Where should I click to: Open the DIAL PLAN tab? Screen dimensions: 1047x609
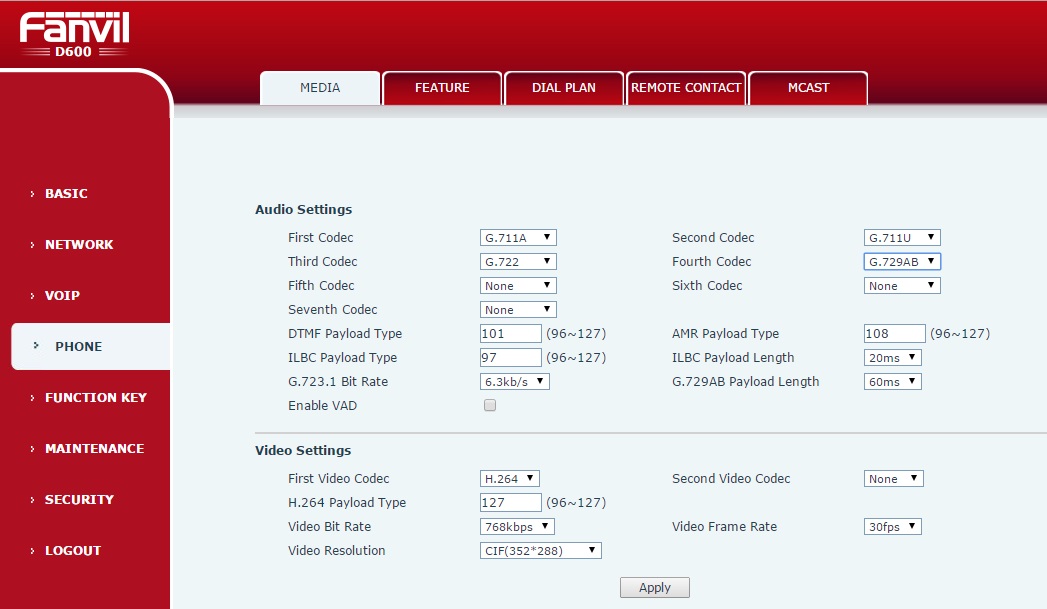(564, 88)
